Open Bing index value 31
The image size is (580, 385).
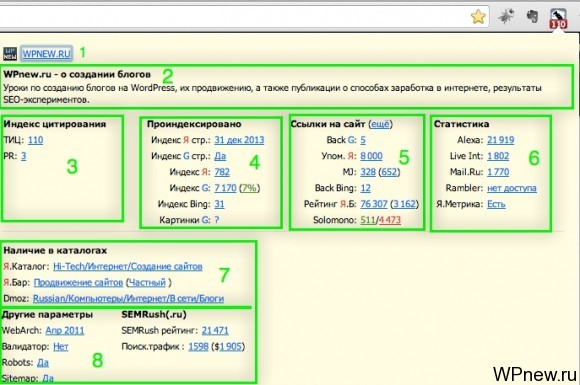click(x=219, y=204)
